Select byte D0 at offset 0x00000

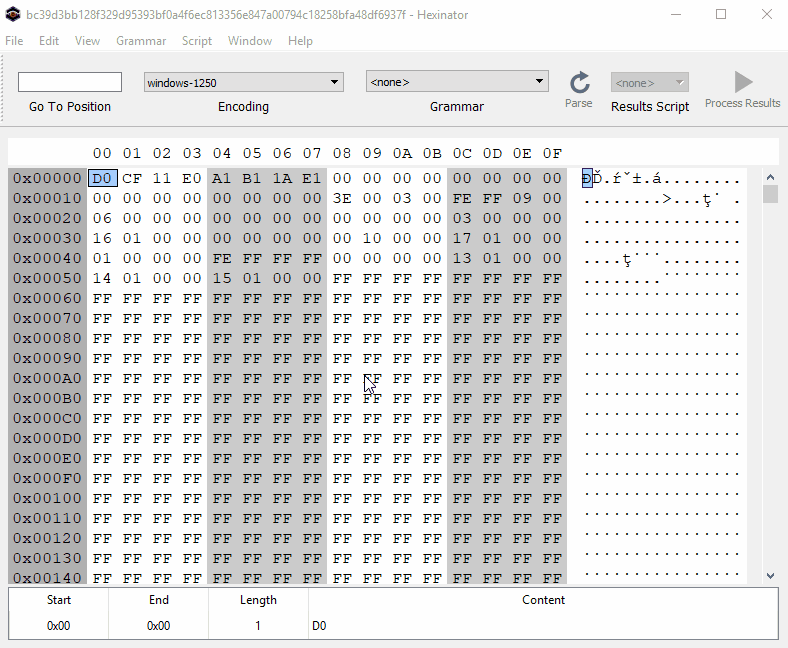coord(103,178)
